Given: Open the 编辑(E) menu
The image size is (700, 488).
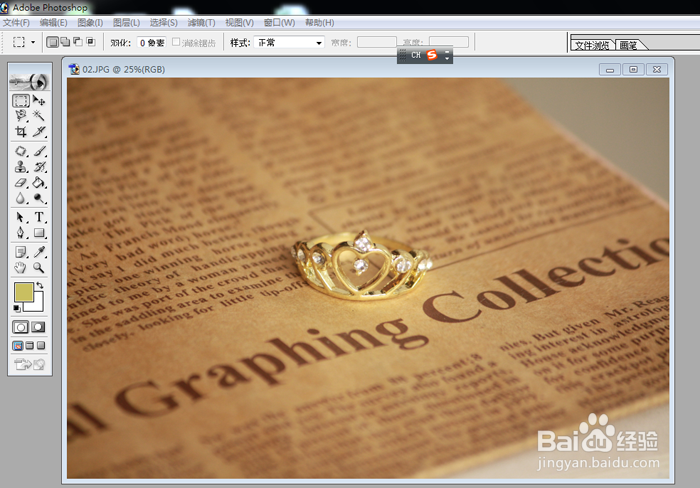Looking at the screenshot, I should pyautogui.click(x=54, y=23).
